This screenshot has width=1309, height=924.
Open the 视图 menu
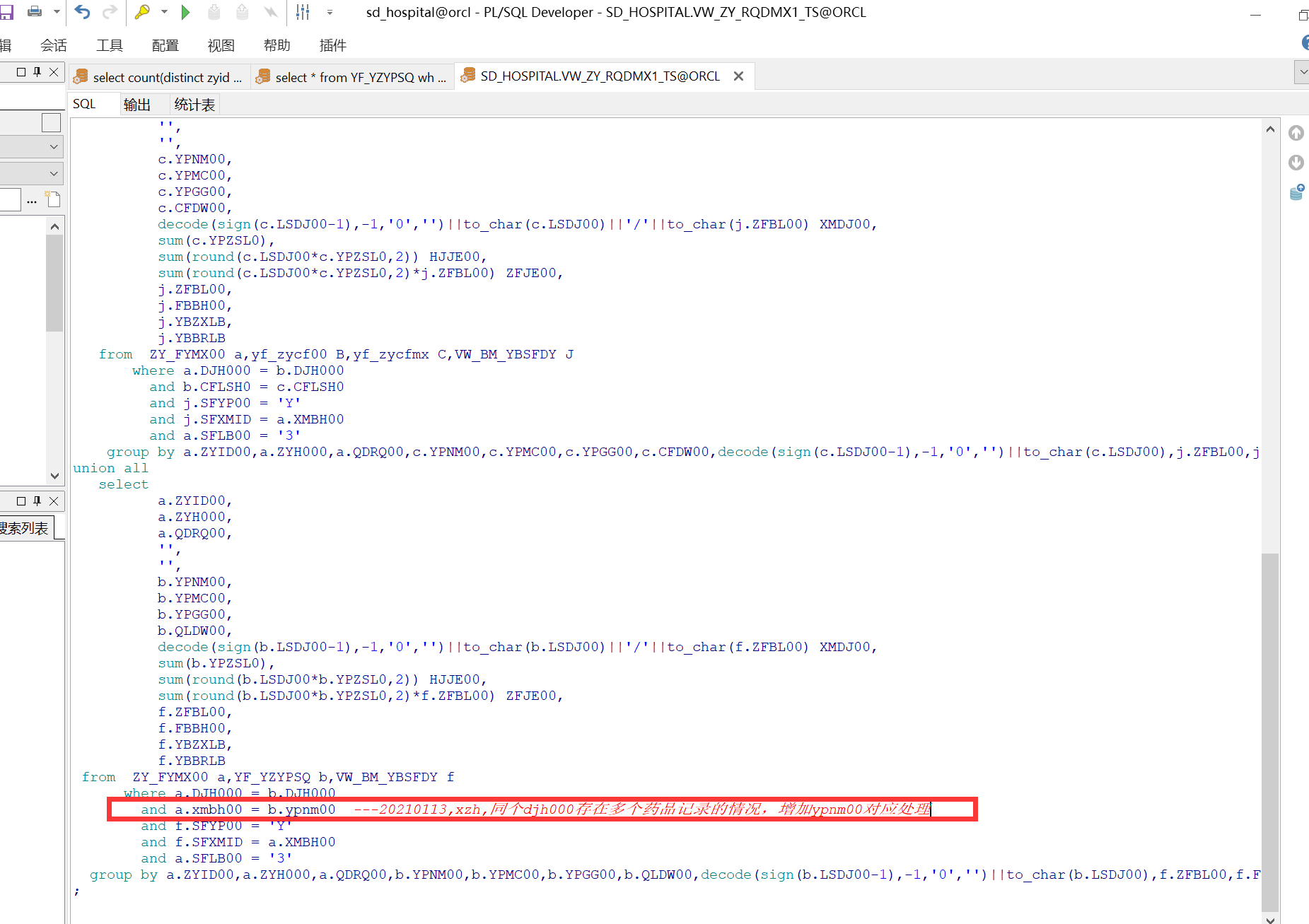(221, 45)
